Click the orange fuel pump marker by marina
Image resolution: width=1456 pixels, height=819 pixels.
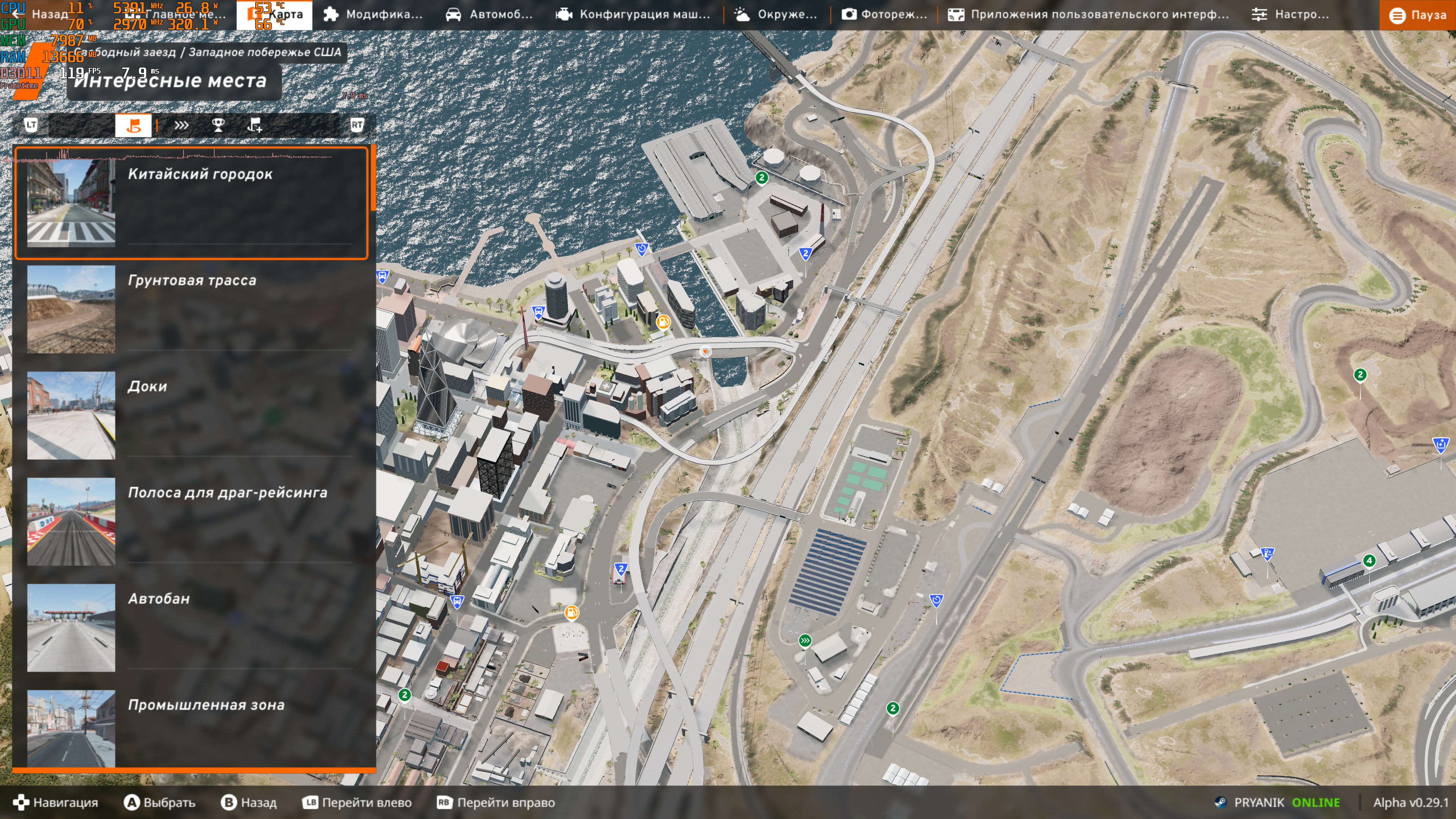(x=663, y=322)
